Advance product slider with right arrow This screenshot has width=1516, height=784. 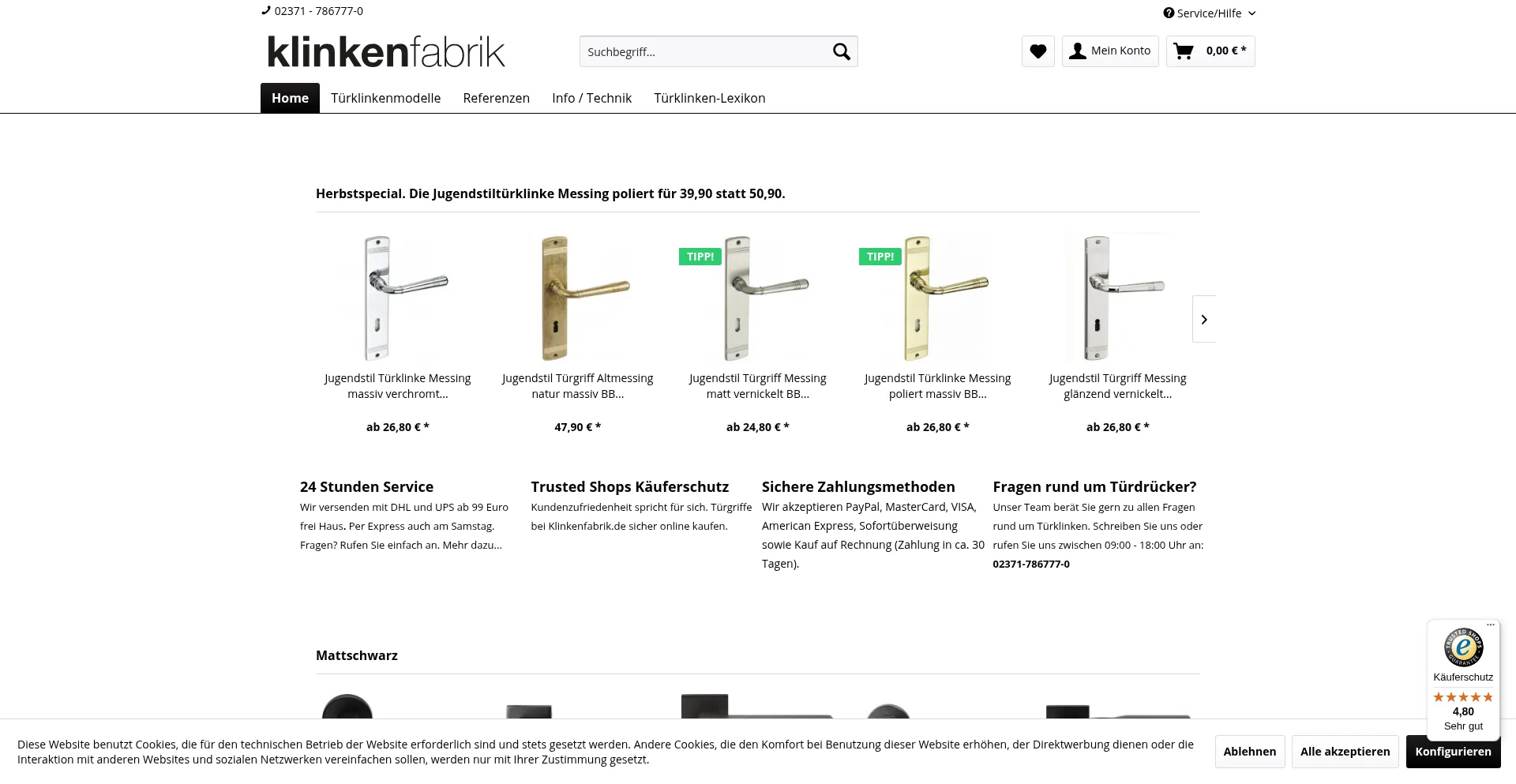tap(1203, 319)
